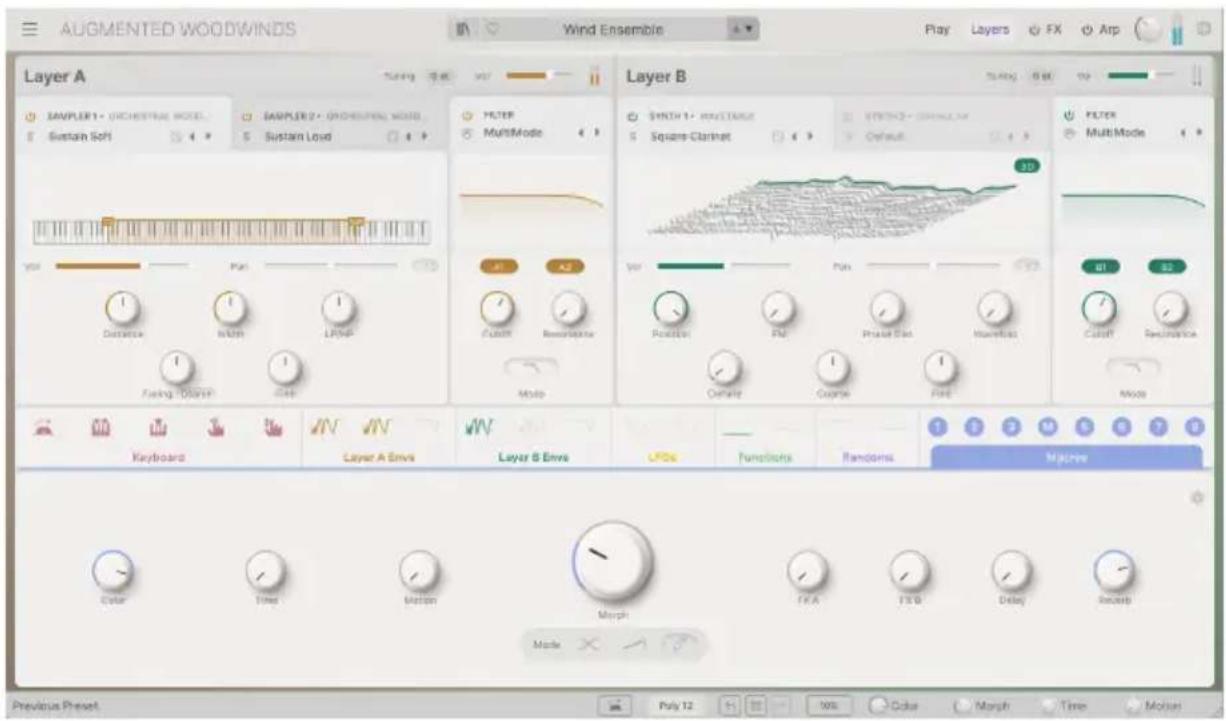The image size is (1226, 721).
Task: Open the Functions tab
Action: point(765,457)
